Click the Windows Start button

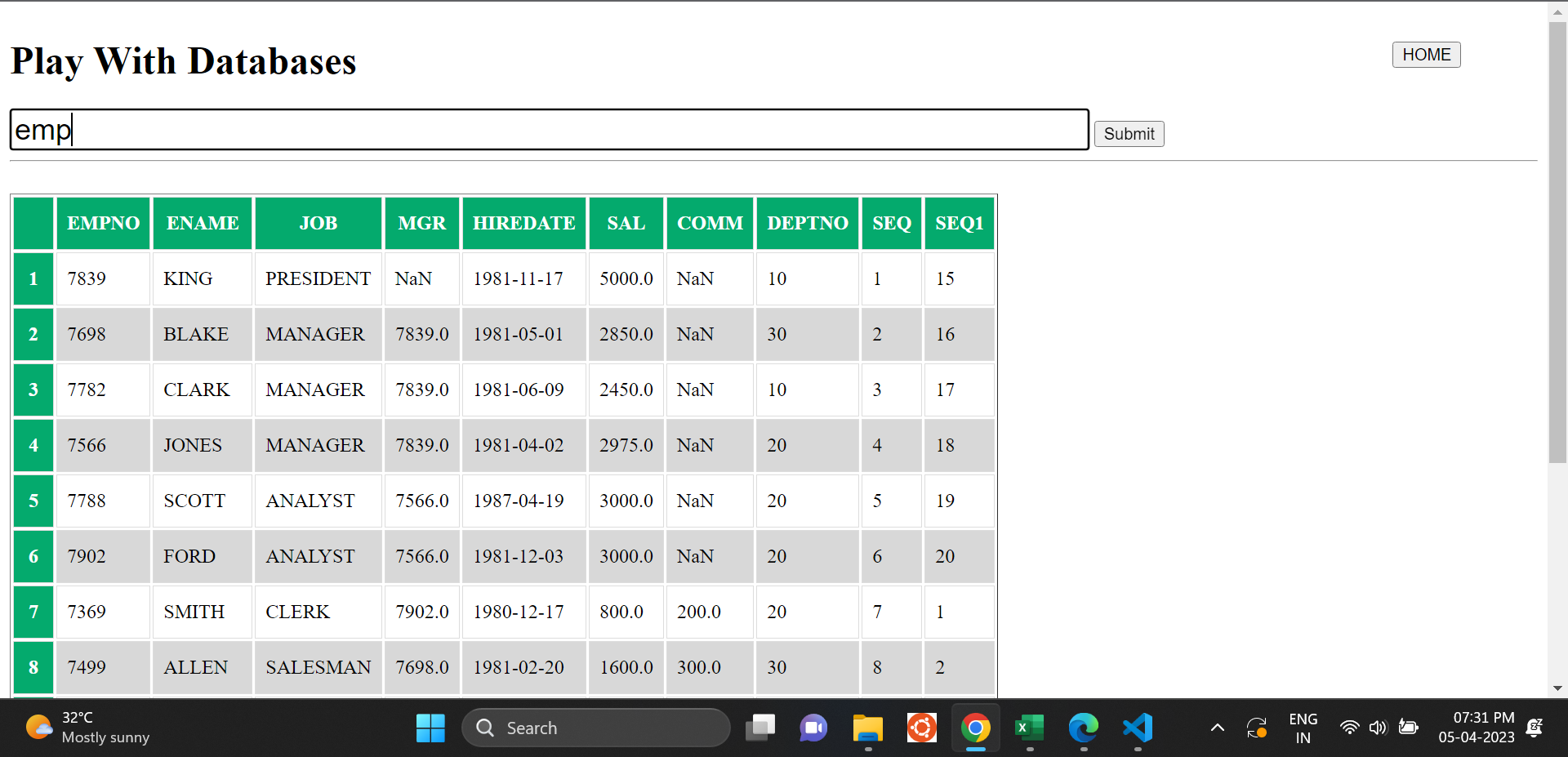coord(430,728)
